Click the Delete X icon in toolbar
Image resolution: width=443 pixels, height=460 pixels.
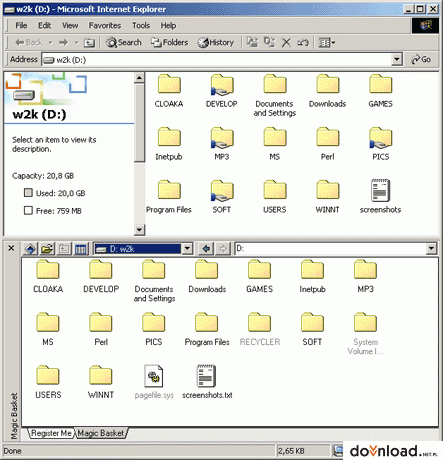(286, 42)
